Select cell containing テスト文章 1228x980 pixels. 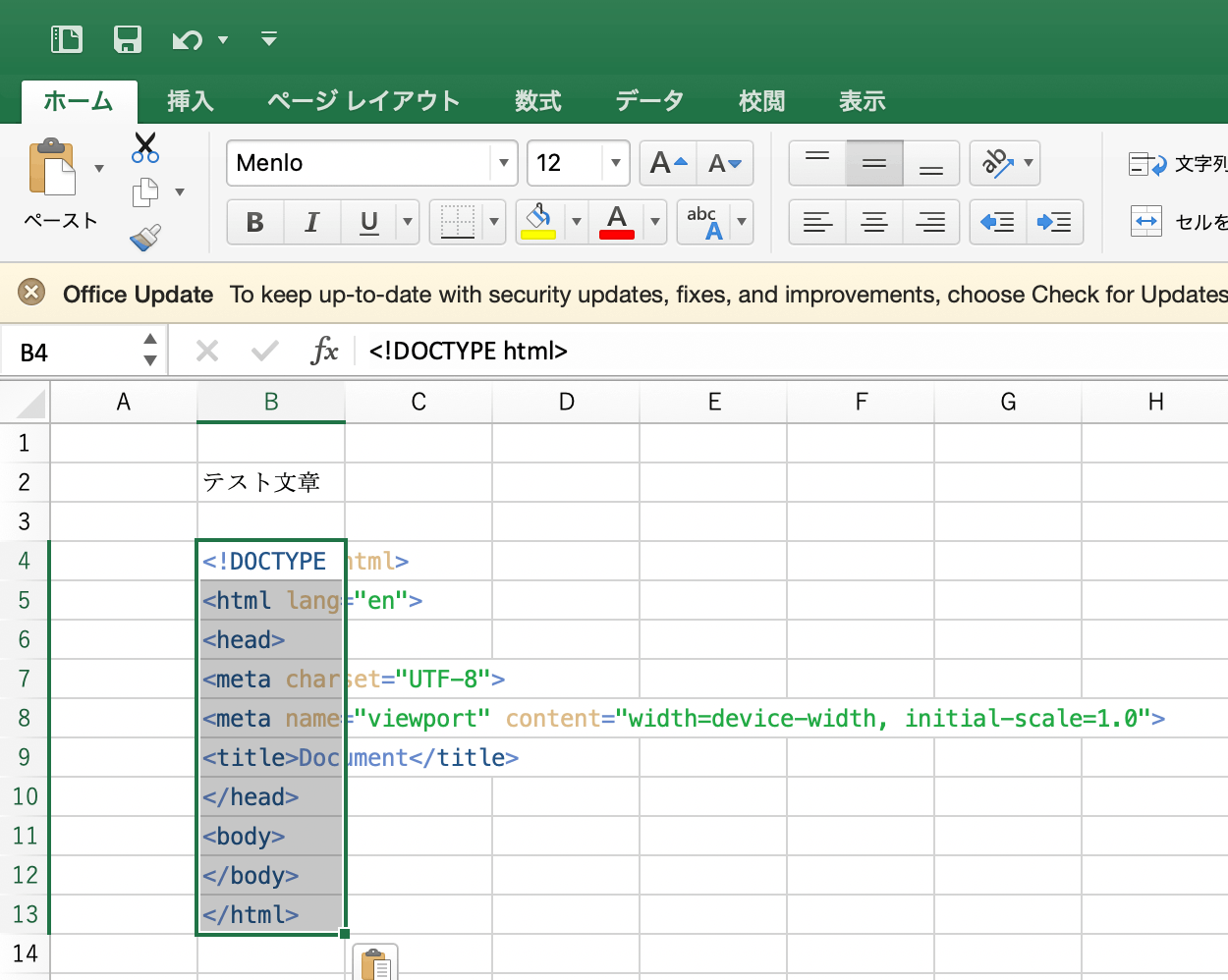coord(271,482)
